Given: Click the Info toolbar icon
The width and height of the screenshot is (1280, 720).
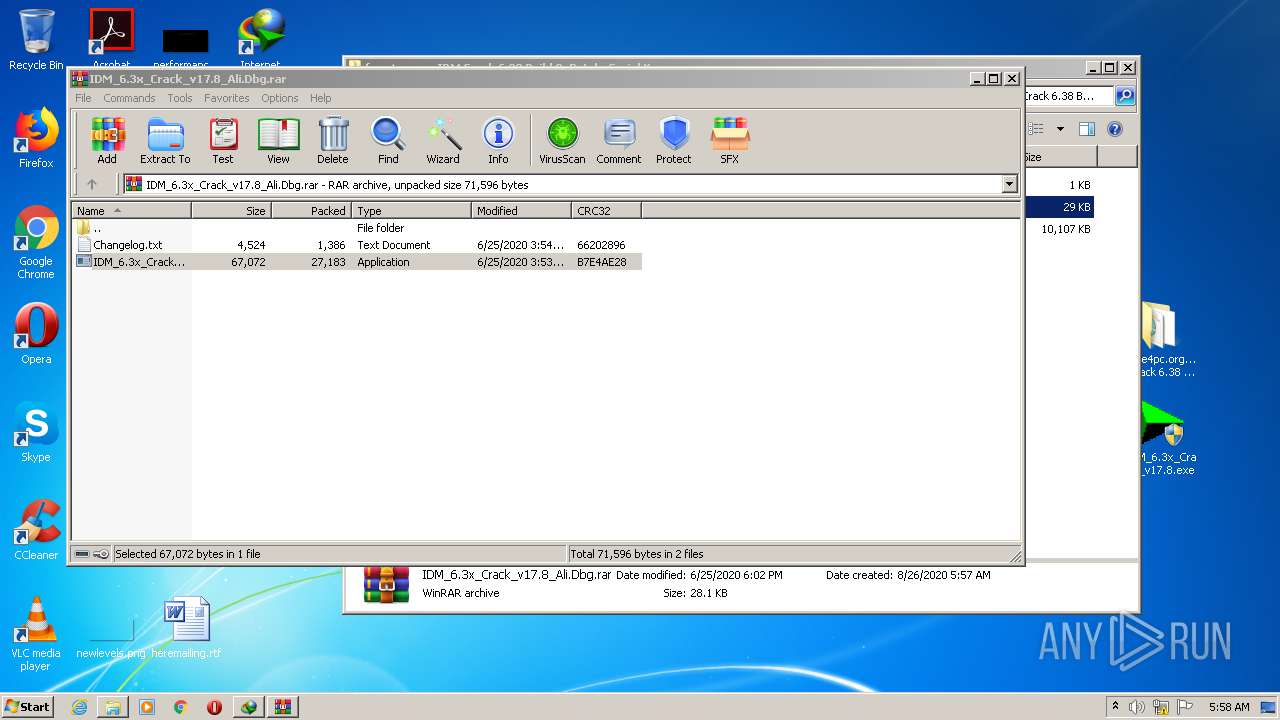Looking at the screenshot, I should click(498, 140).
